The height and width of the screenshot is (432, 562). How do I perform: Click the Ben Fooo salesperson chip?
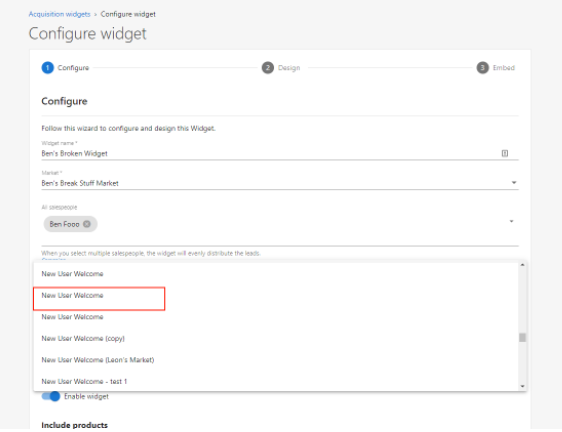70,224
